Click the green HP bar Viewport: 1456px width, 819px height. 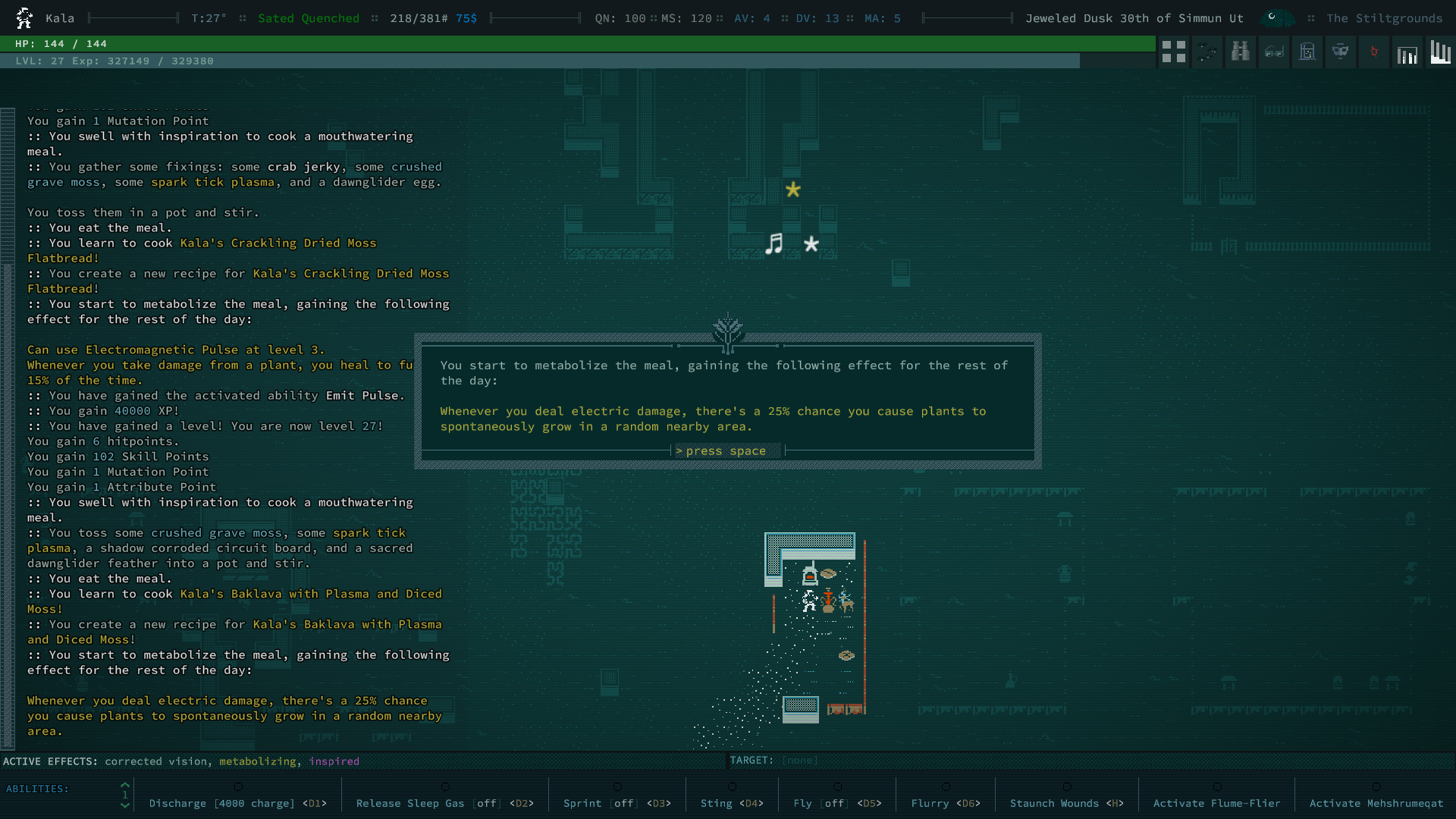click(x=576, y=44)
